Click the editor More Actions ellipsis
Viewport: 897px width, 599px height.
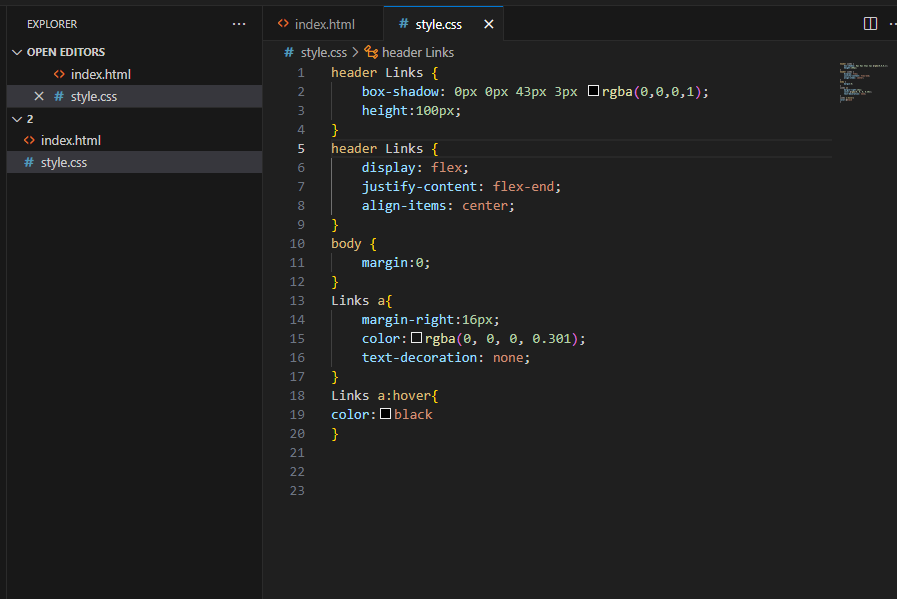pos(891,22)
